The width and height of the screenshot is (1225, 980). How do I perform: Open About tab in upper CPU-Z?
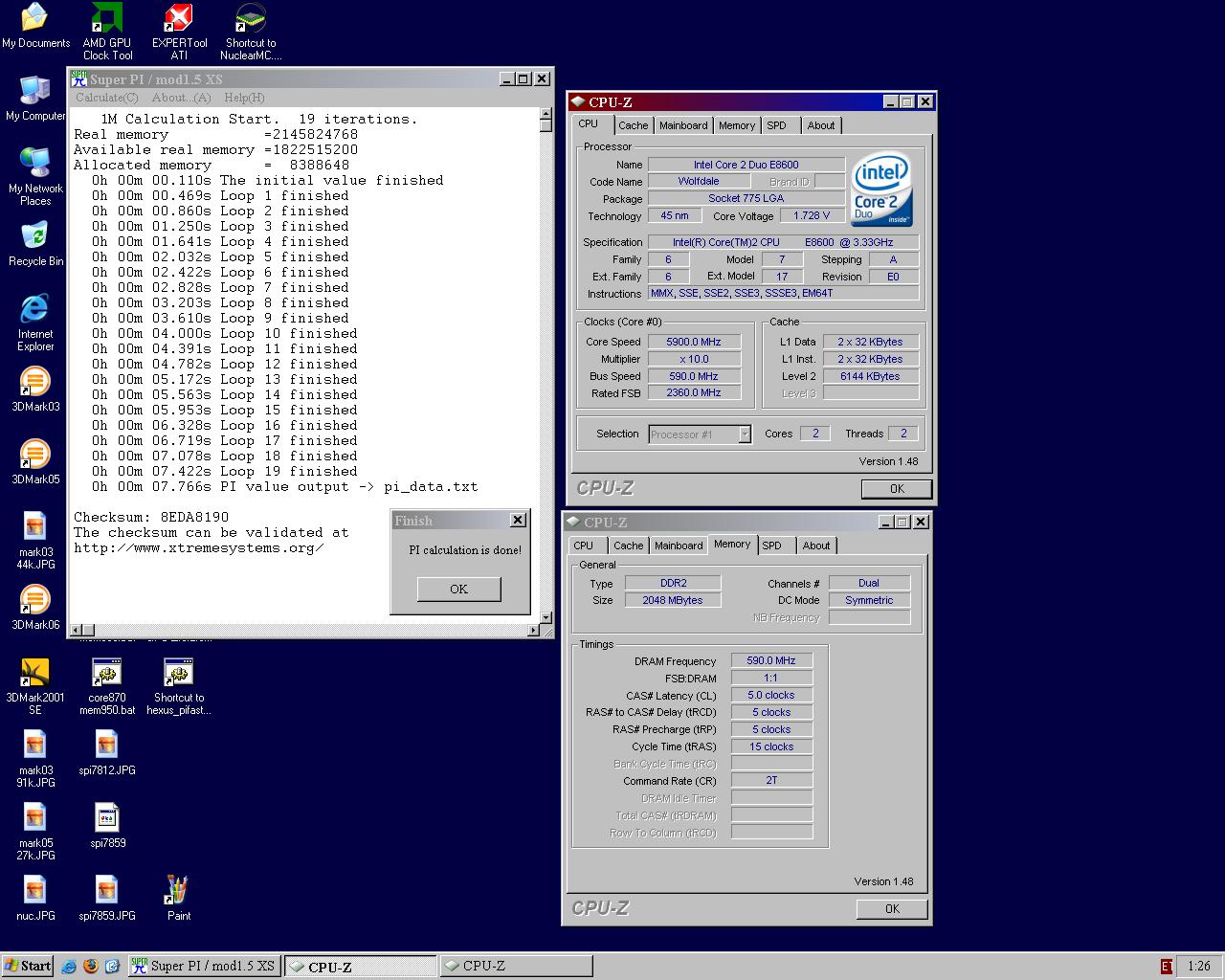(820, 125)
